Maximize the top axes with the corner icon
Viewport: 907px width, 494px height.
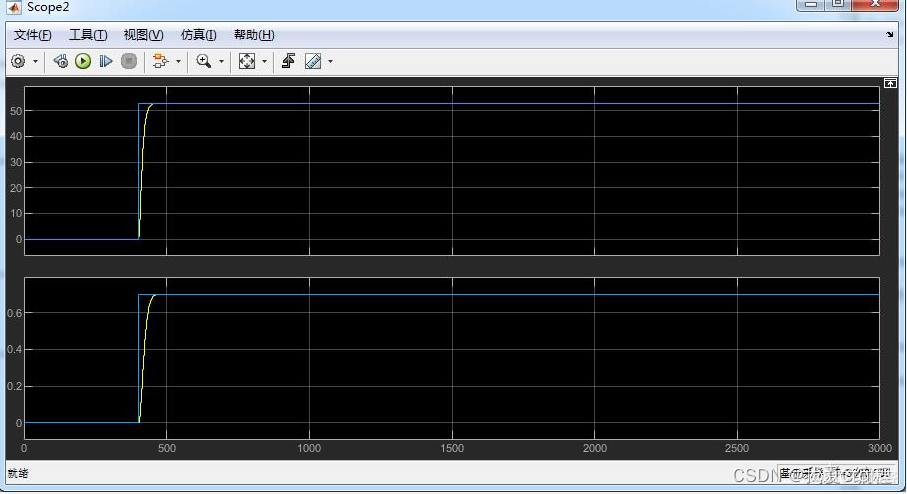pyautogui.click(x=890, y=83)
